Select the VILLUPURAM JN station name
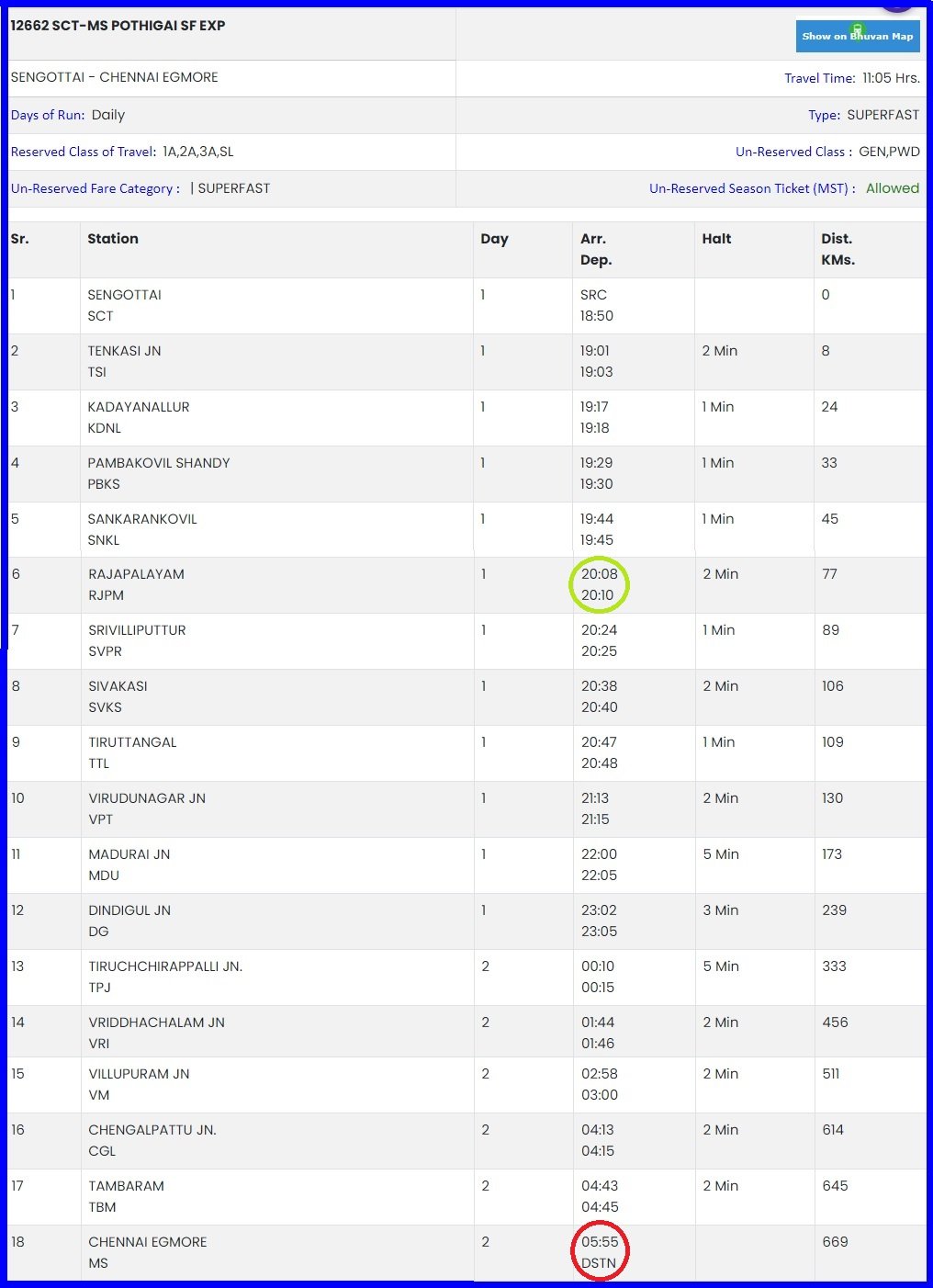The width and height of the screenshot is (933, 1288). pos(139,1074)
